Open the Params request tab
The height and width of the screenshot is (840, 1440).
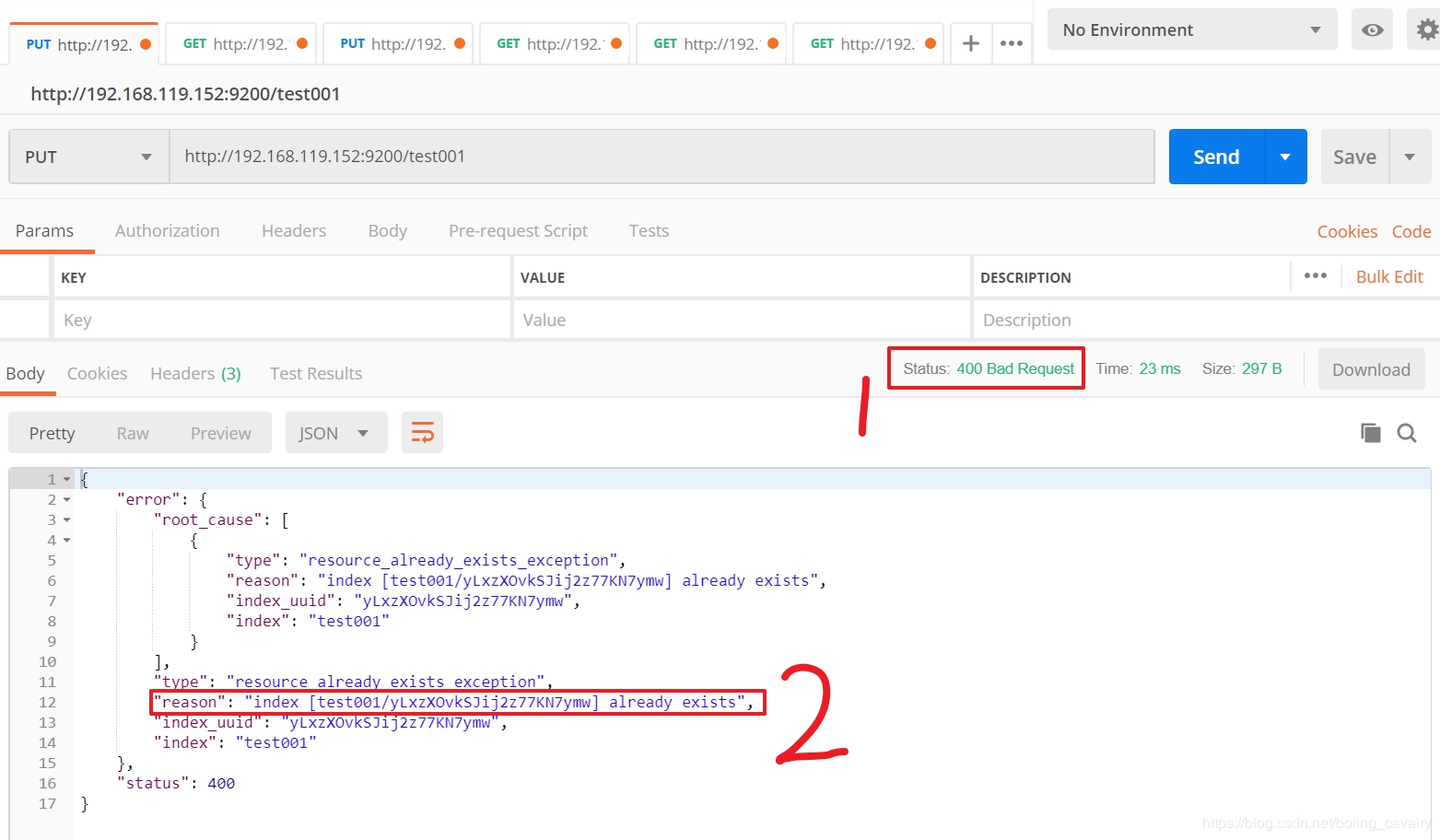tap(44, 230)
